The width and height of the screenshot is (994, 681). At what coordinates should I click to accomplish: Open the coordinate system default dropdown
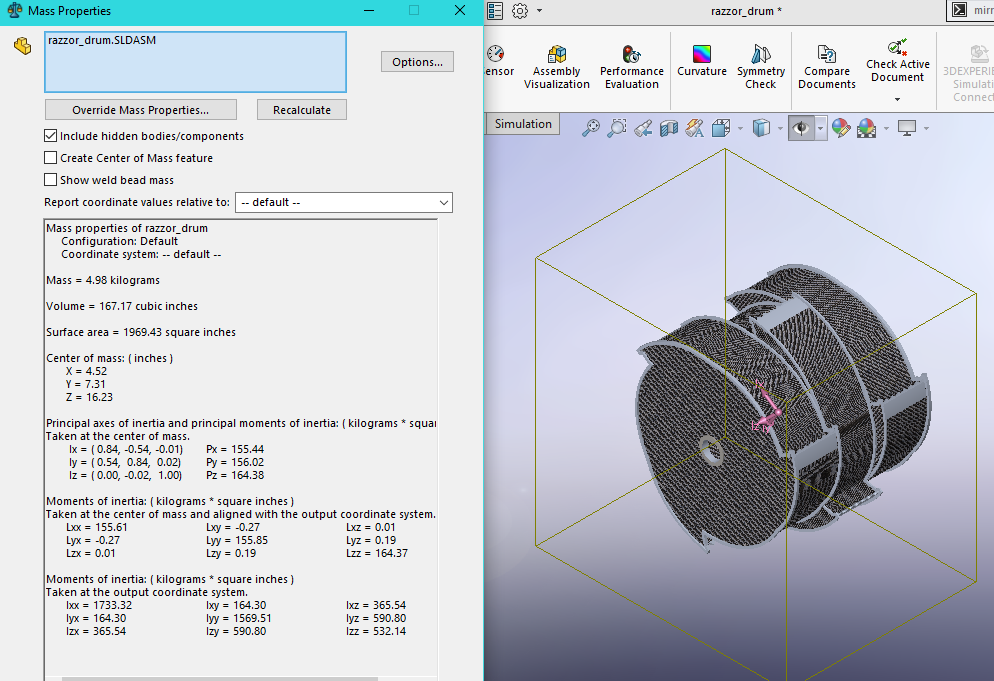(343, 203)
